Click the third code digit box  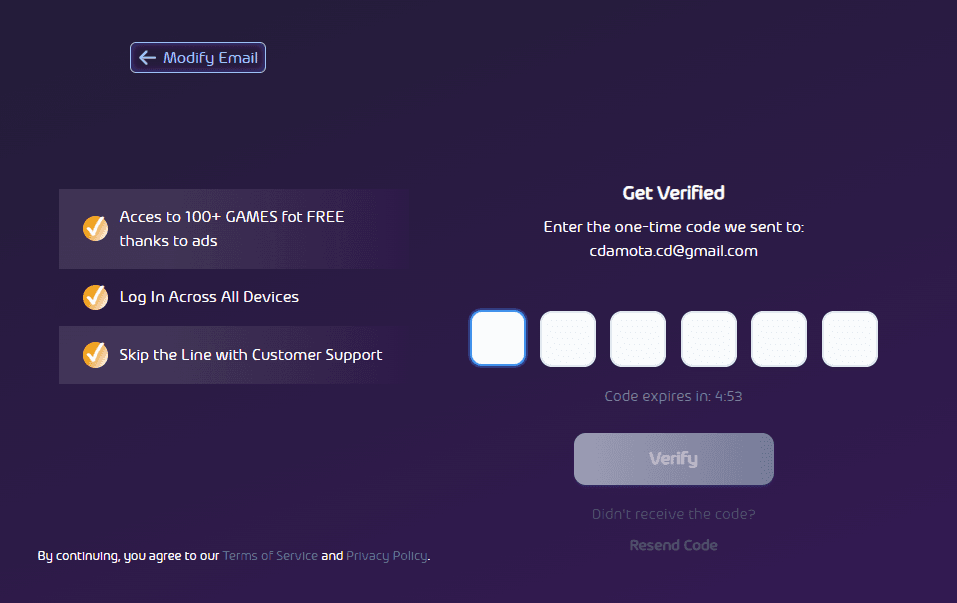click(638, 339)
